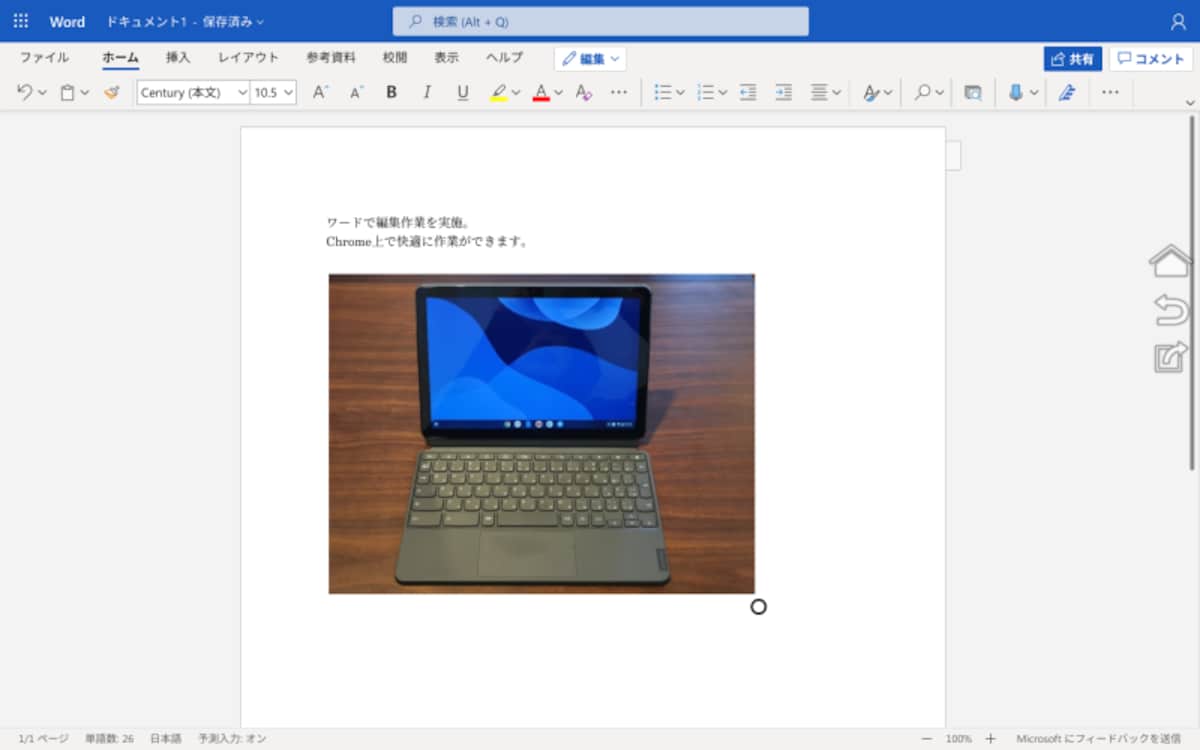
Task: Click the paragraph alignment icon
Action: 819,92
